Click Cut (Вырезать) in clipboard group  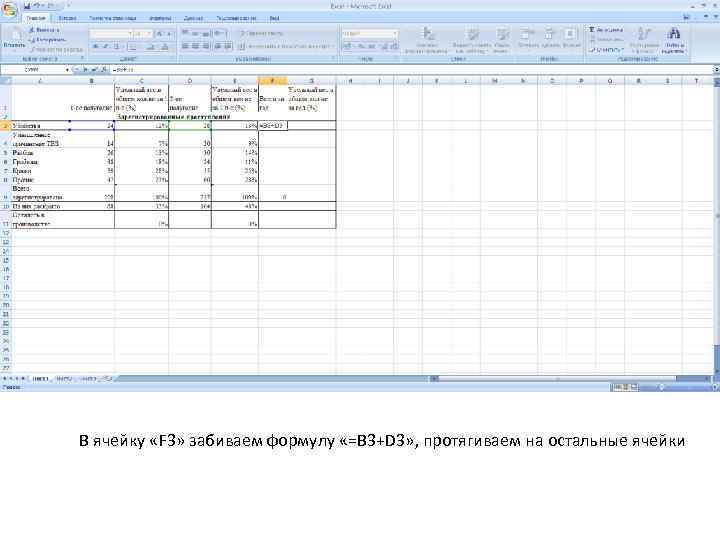click(45, 30)
